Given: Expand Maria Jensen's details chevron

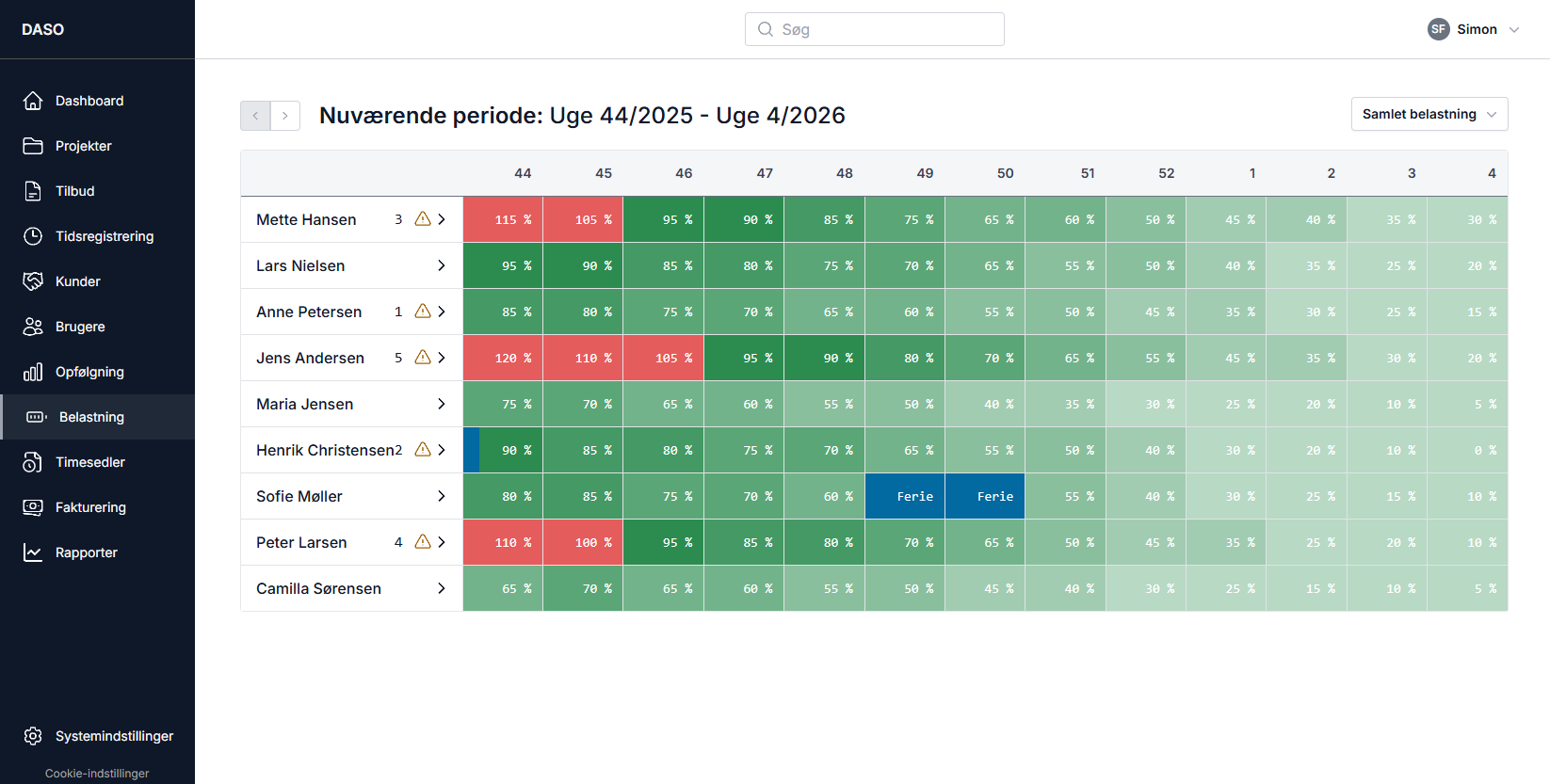Looking at the screenshot, I should pyautogui.click(x=441, y=404).
